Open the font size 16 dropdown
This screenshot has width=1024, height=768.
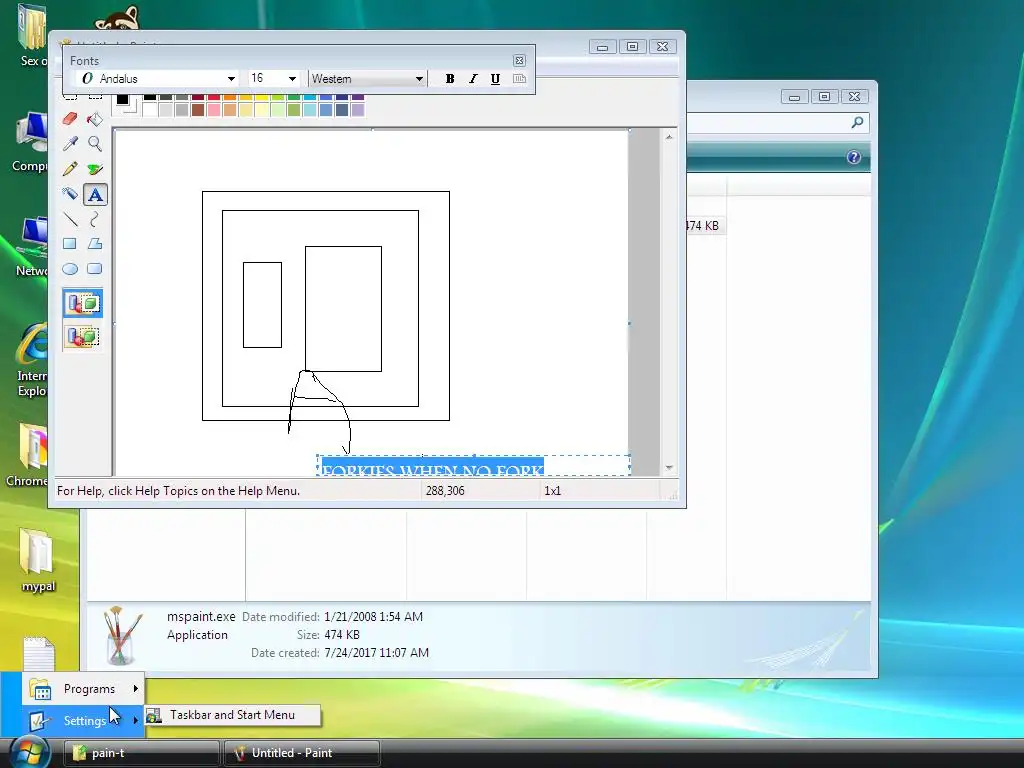click(293, 79)
